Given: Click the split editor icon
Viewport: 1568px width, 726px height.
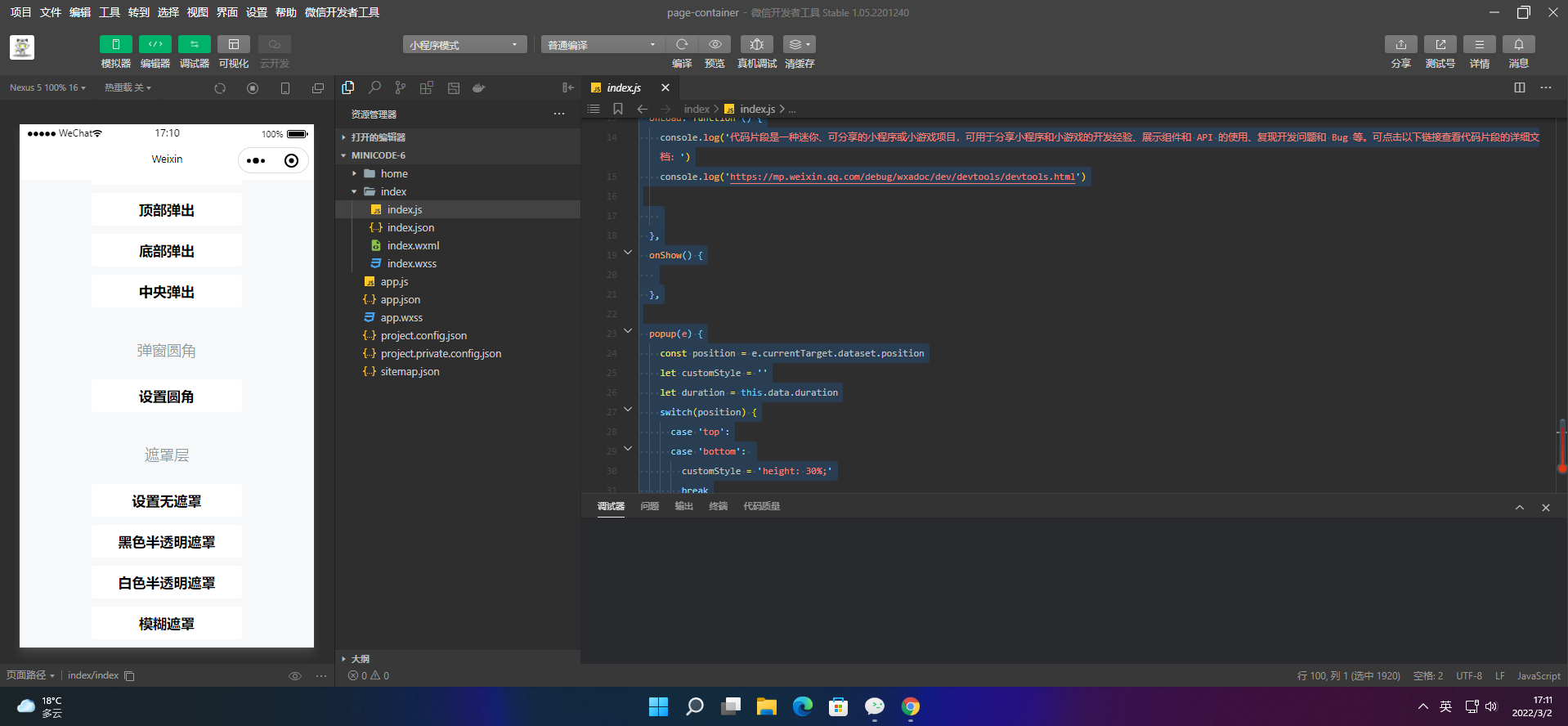Looking at the screenshot, I should coord(1520,87).
